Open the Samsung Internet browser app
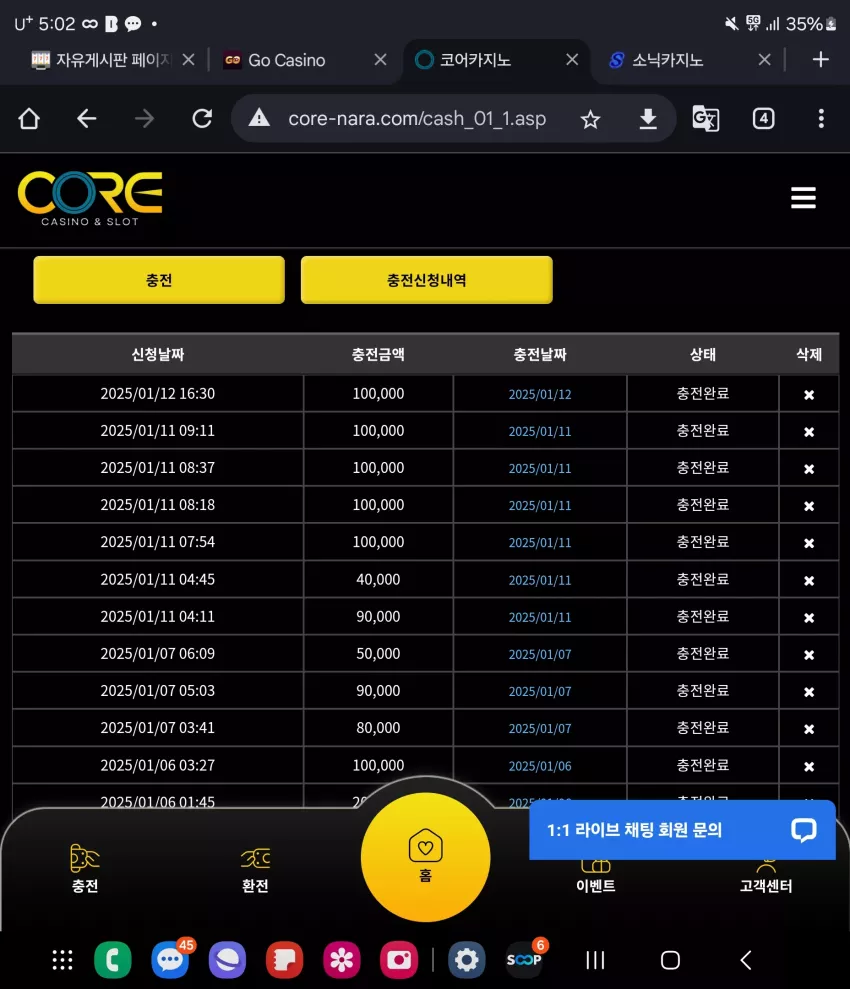The image size is (850, 989). tap(227, 960)
